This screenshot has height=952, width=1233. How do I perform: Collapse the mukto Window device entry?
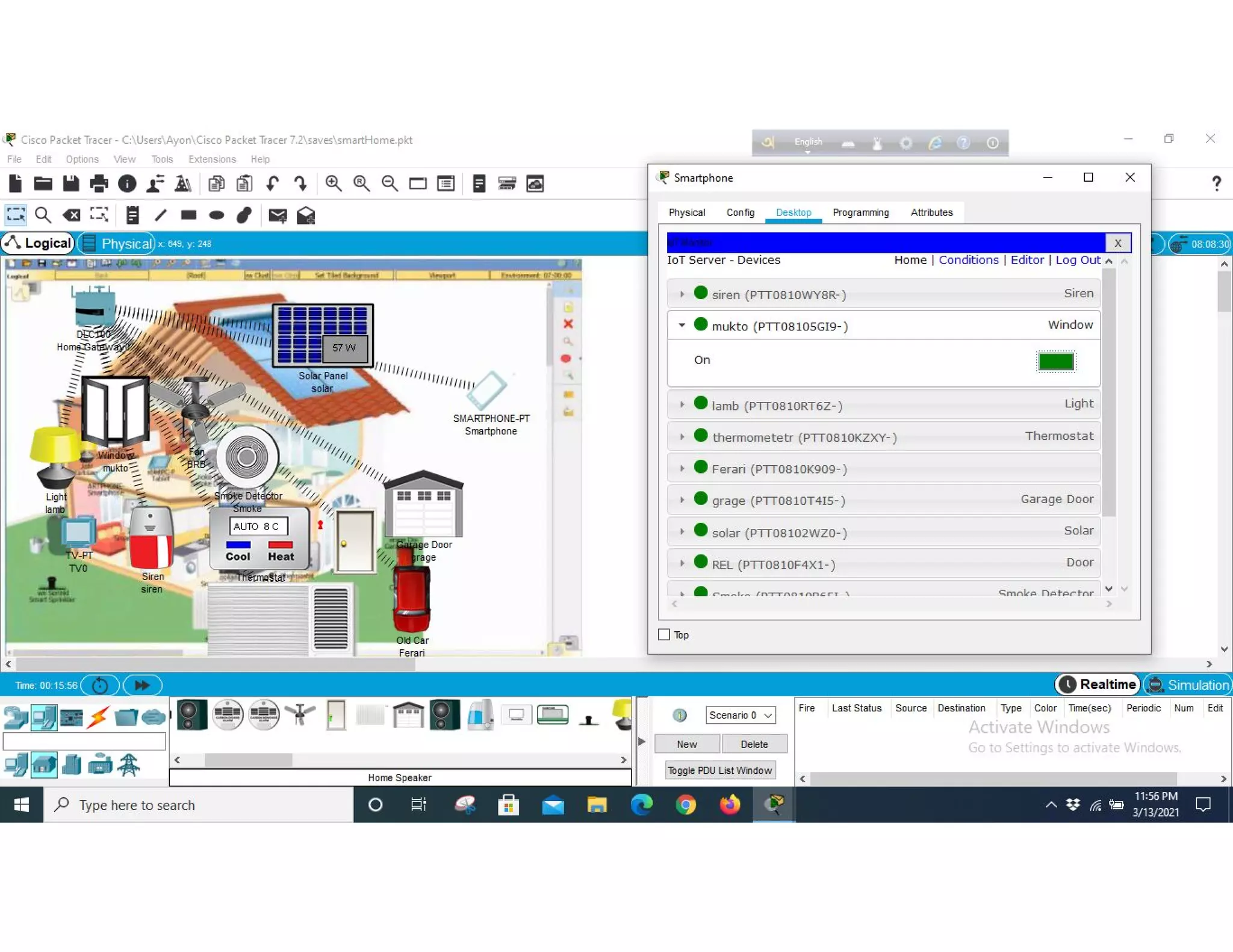pos(682,326)
